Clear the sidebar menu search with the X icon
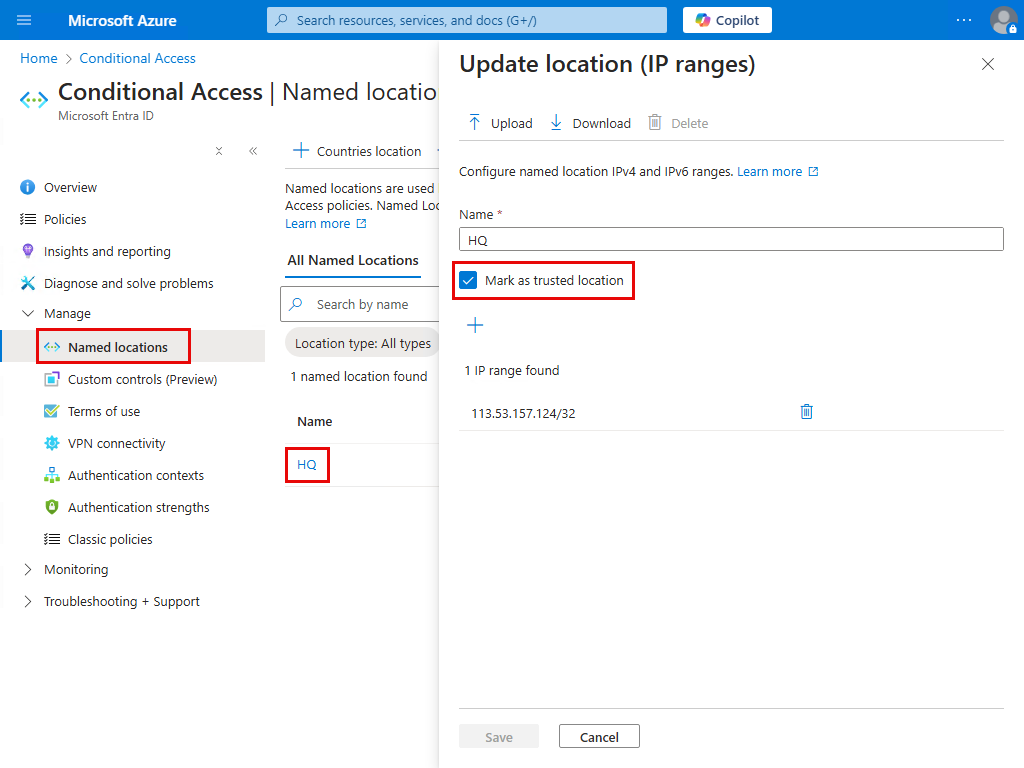The width and height of the screenshot is (1024, 768). tap(219, 151)
